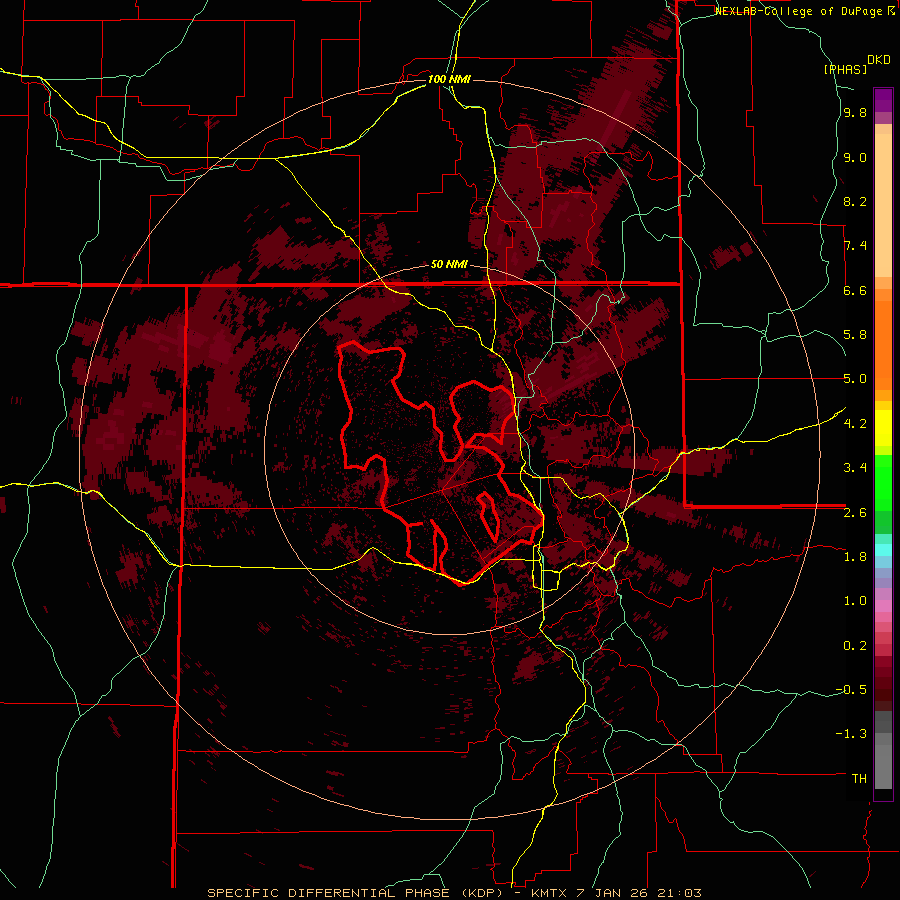Click the 1.0 scale value
900x900 pixels.
(855, 601)
